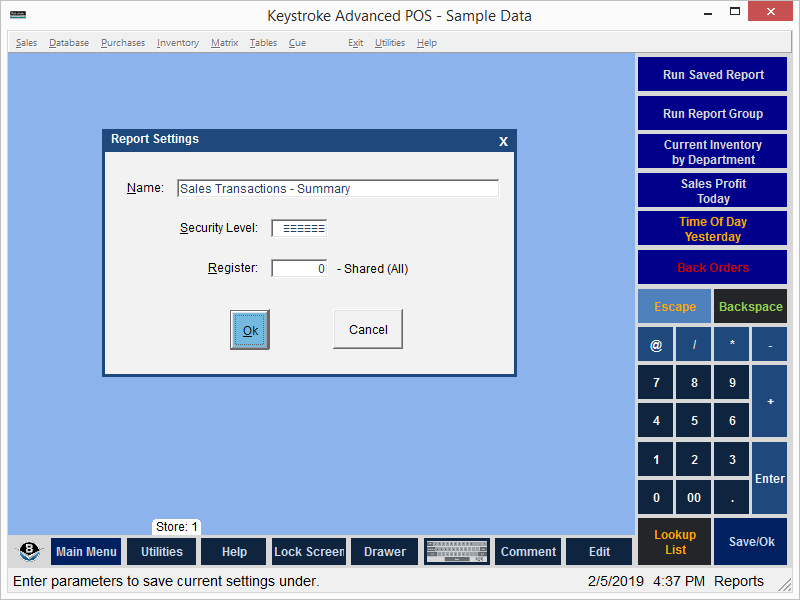The width and height of the screenshot is (800, 600).
Task: Open the Inventory menu
Action: 177,43
